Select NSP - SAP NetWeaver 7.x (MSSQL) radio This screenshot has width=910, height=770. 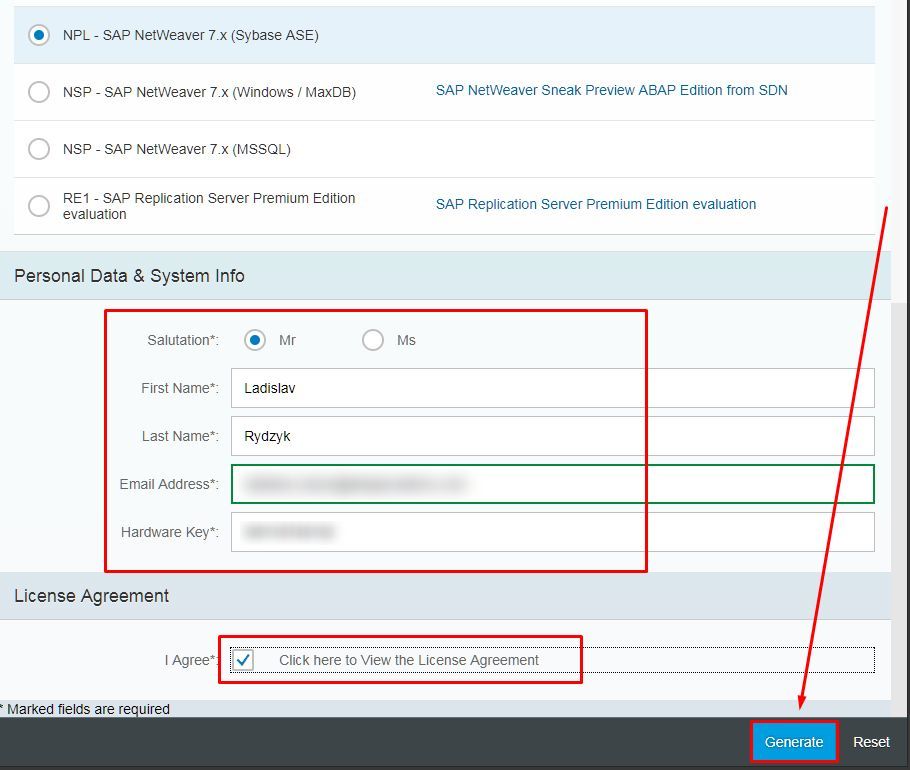coord(39,149)
